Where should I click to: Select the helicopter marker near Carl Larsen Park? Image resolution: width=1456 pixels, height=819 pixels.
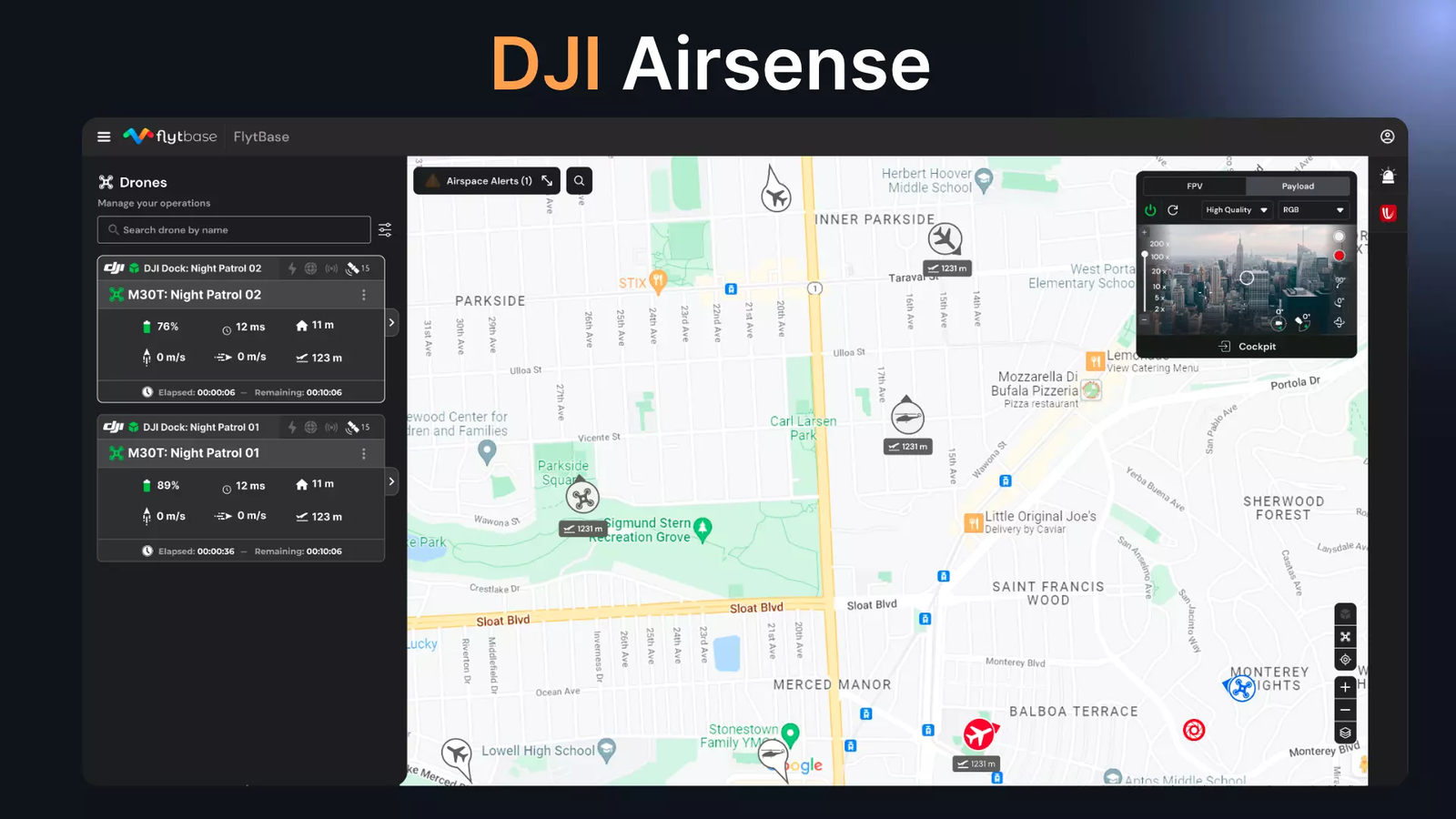click(907, 417)
